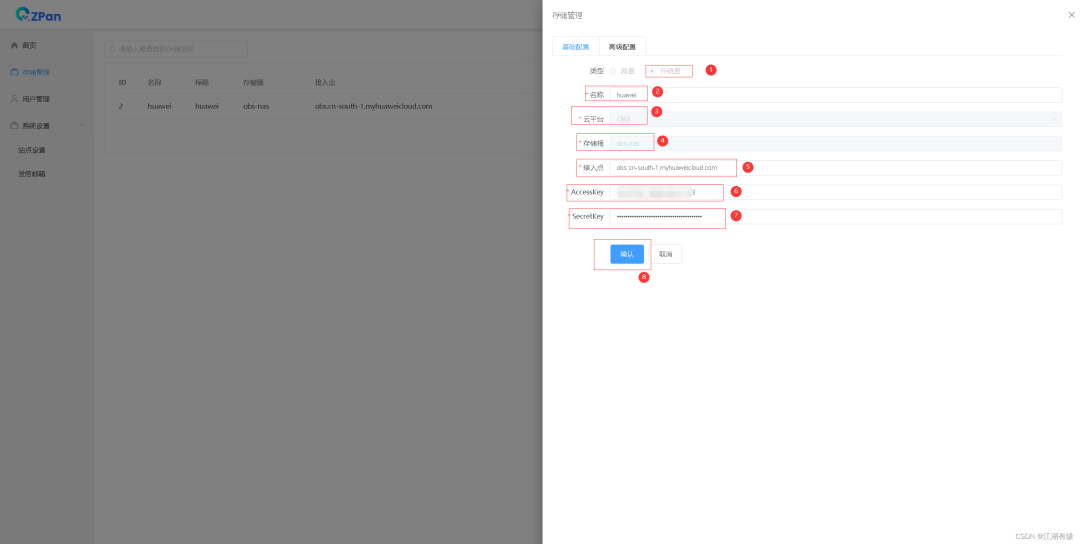The height and width of the screenshot is (544, 1080).
Task: Click the 取消 cancel button
Action: click(x=666, y=254)
